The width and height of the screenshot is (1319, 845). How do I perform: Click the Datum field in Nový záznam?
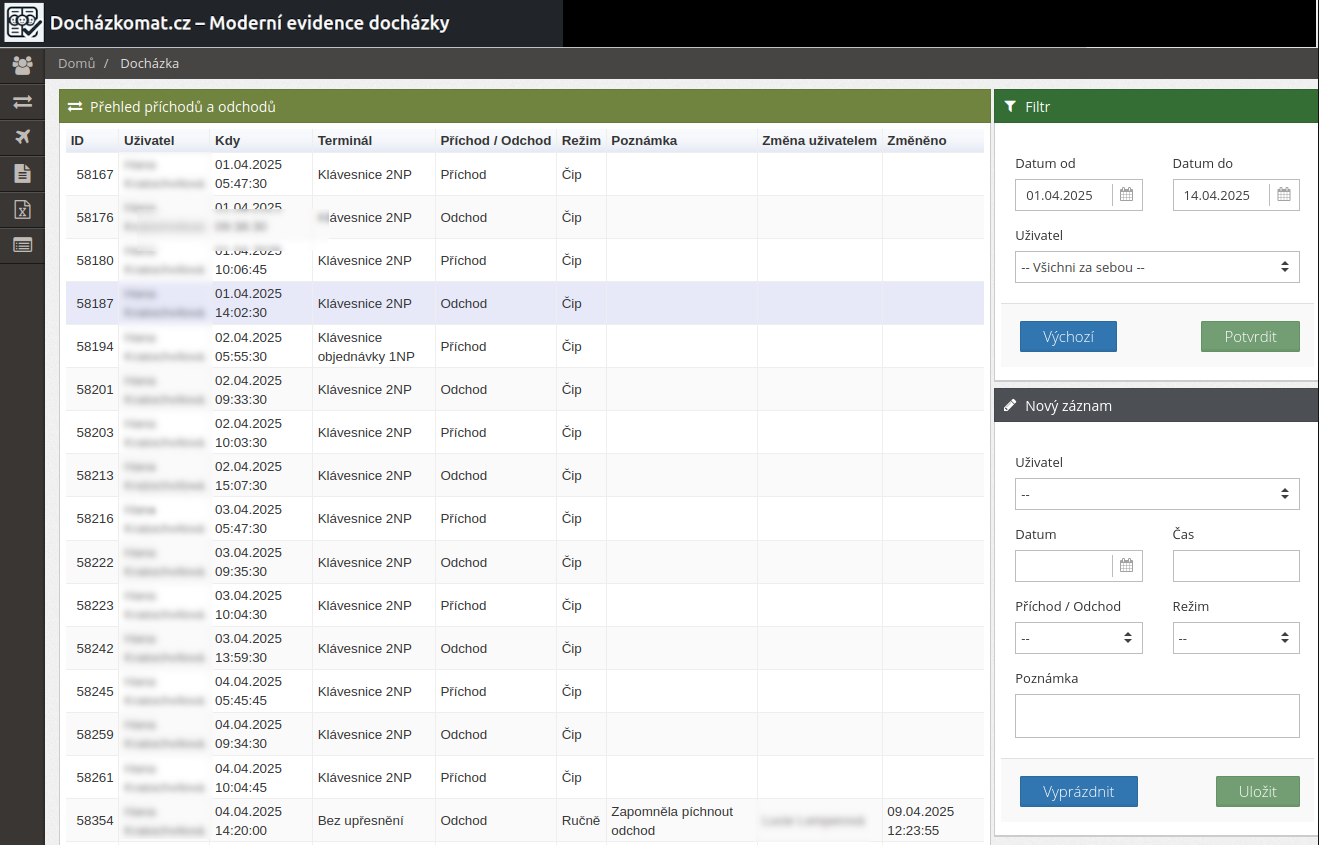[x=1064, y=566]
